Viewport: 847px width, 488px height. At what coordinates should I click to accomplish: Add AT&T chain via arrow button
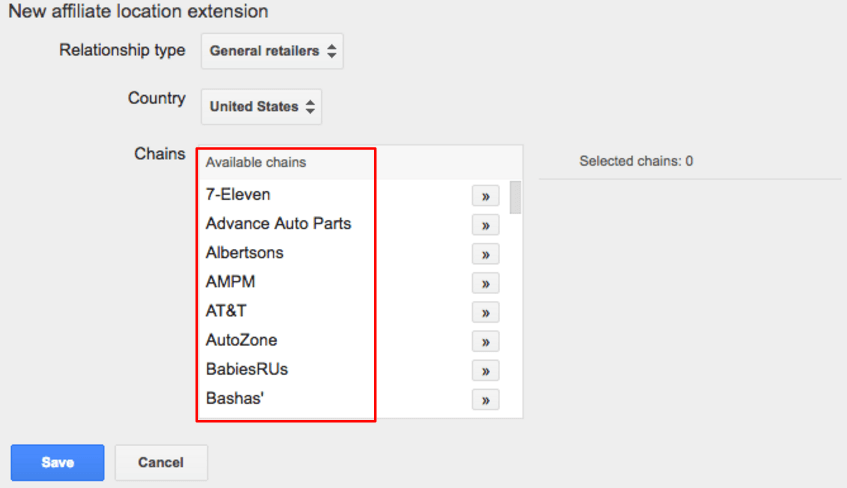[485, 312]
